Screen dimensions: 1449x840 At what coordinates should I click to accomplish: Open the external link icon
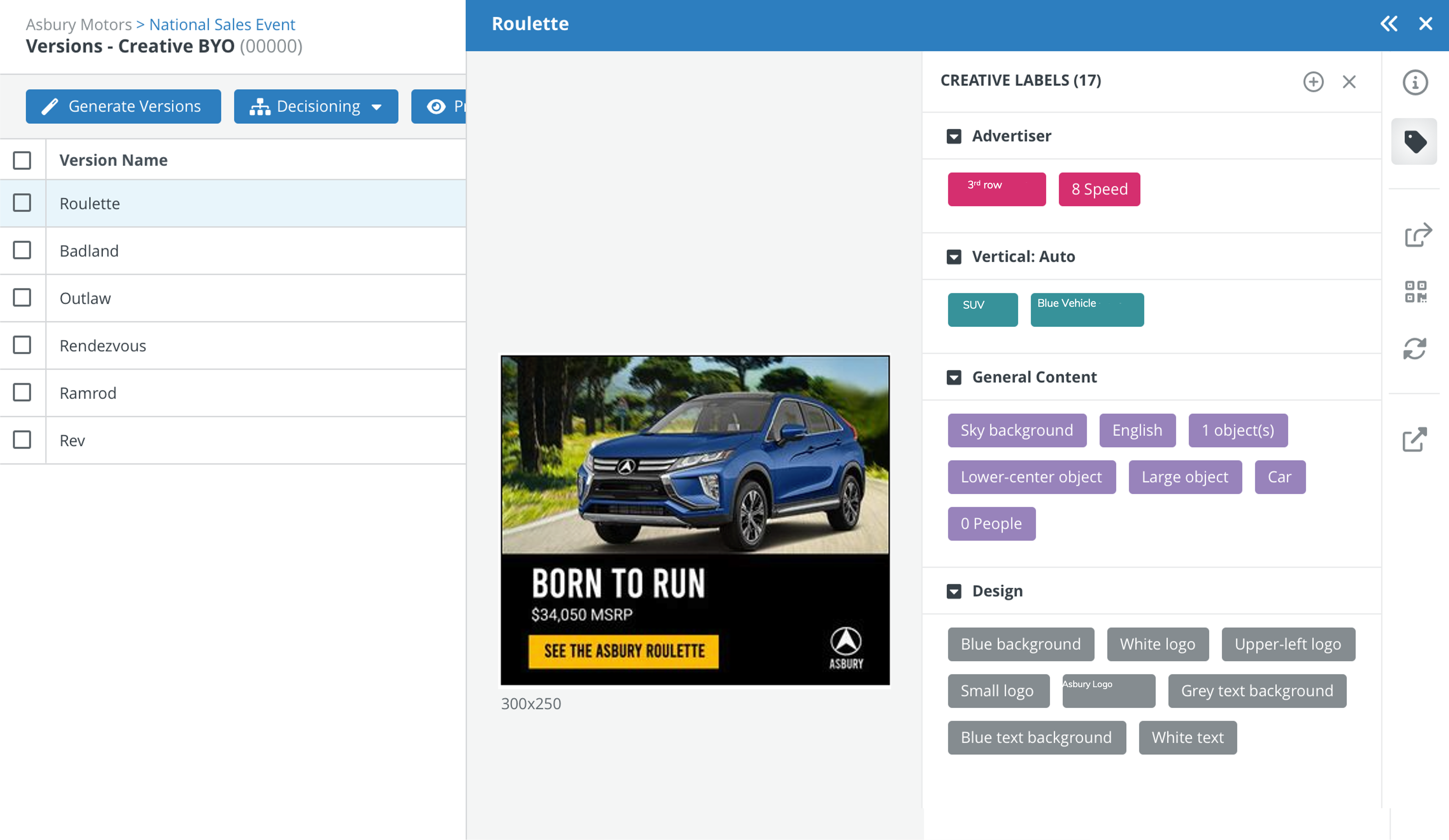1415,439
